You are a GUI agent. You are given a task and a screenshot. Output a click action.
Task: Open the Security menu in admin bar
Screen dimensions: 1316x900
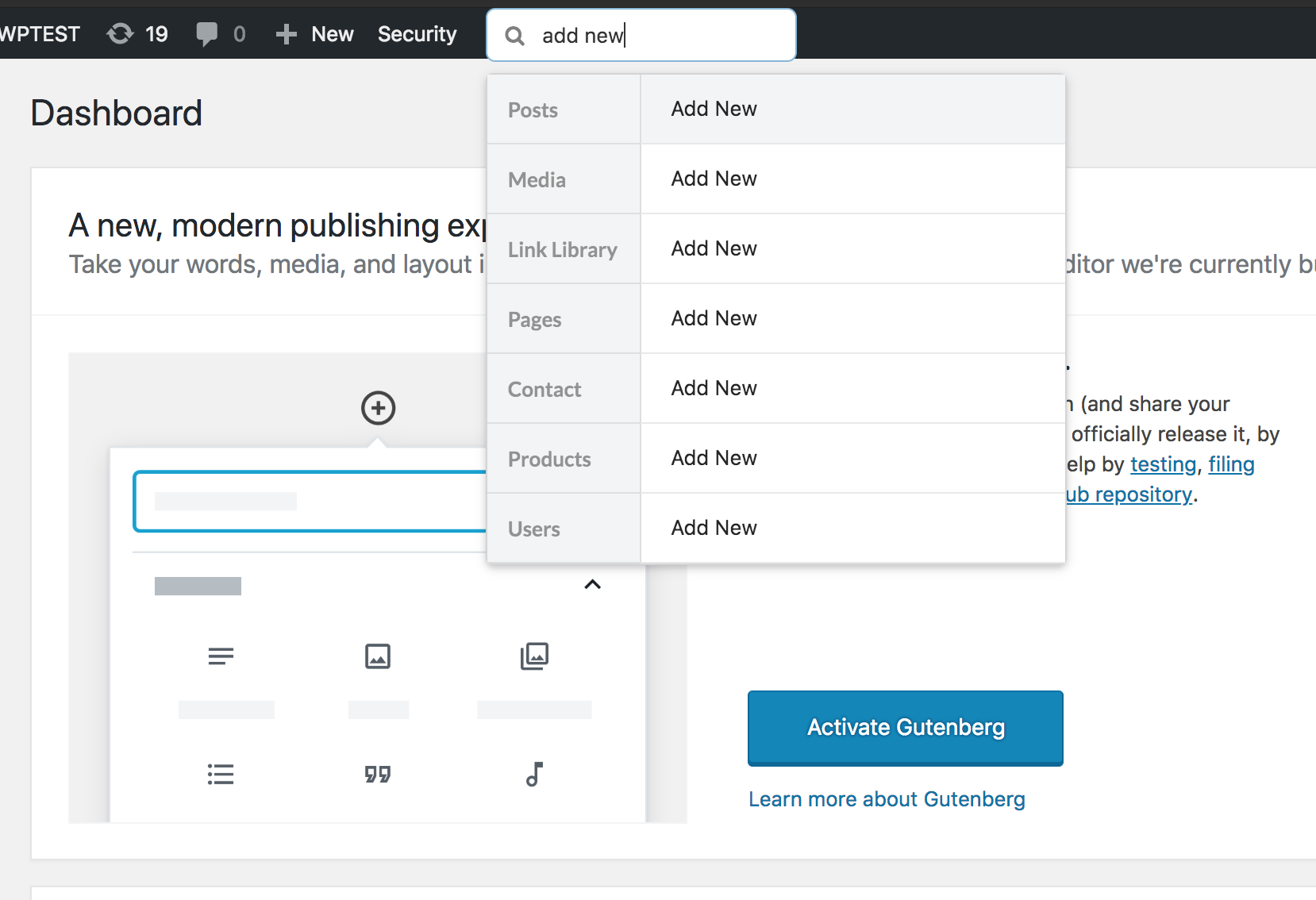coord(417,34)
